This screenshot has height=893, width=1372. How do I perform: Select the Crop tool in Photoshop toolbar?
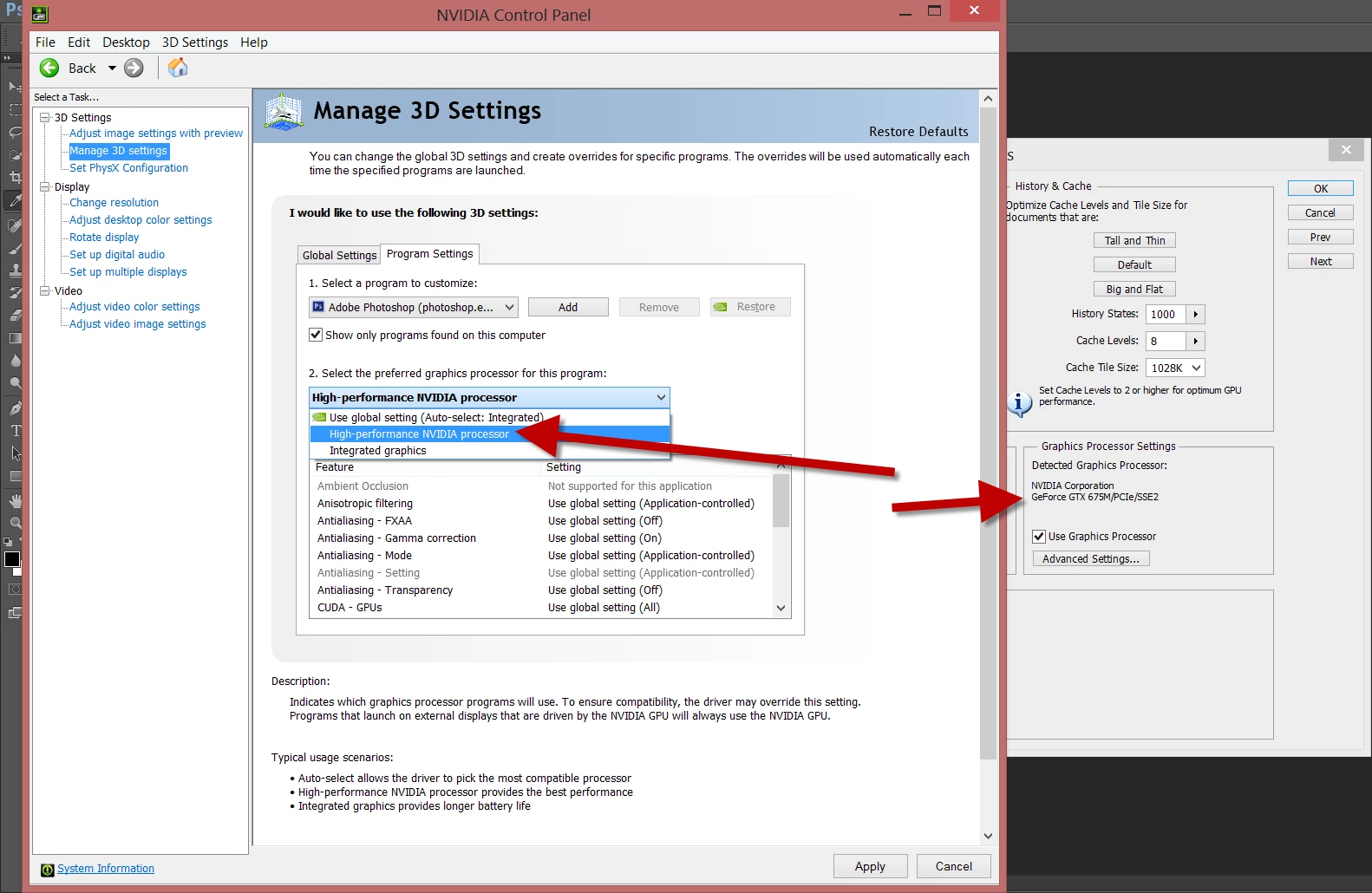tap(15, 178)
